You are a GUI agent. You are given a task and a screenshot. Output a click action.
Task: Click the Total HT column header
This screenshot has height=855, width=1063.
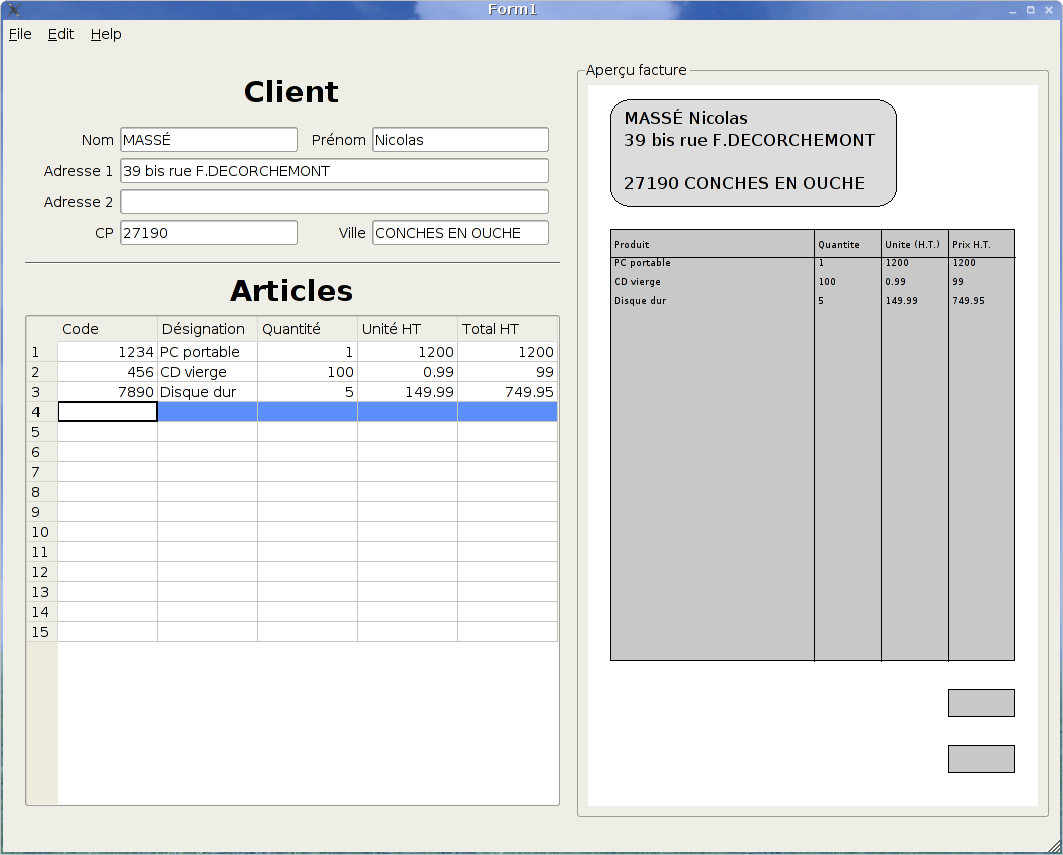(507, 329)
